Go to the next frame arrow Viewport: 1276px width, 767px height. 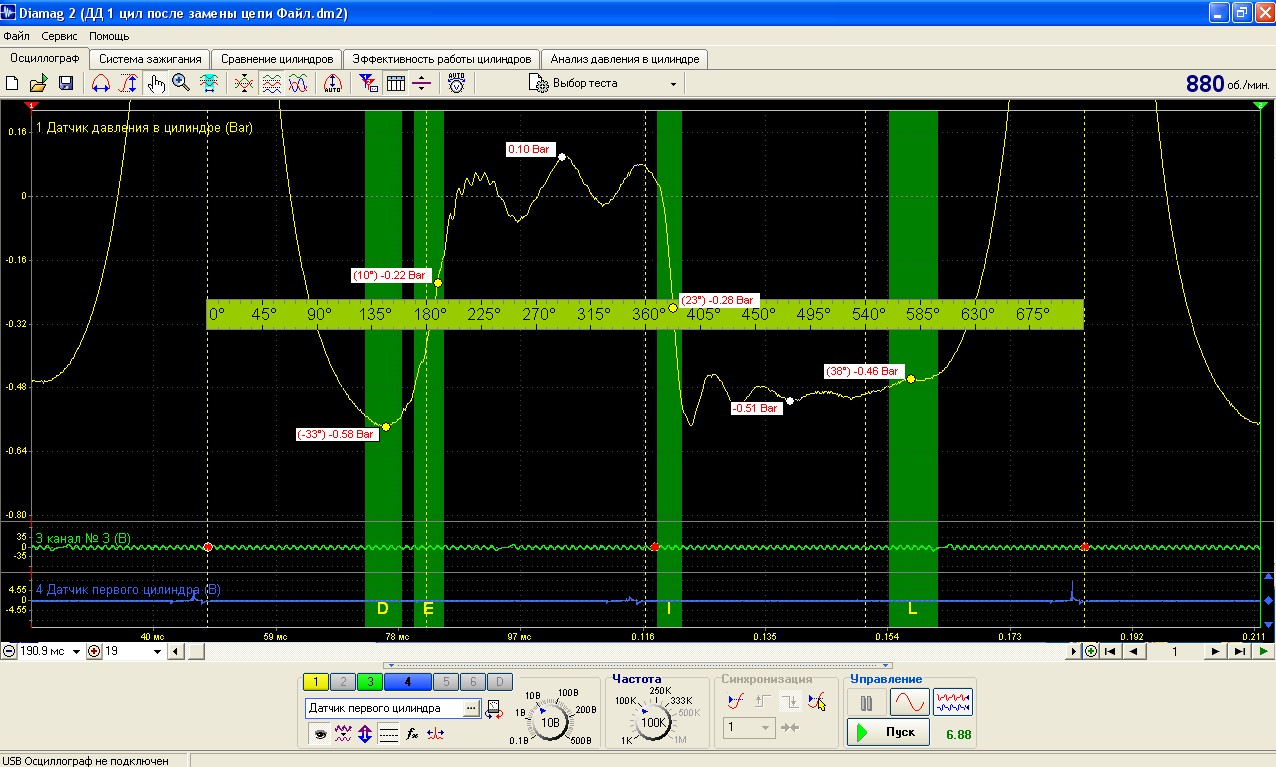tap(1216, 651)
